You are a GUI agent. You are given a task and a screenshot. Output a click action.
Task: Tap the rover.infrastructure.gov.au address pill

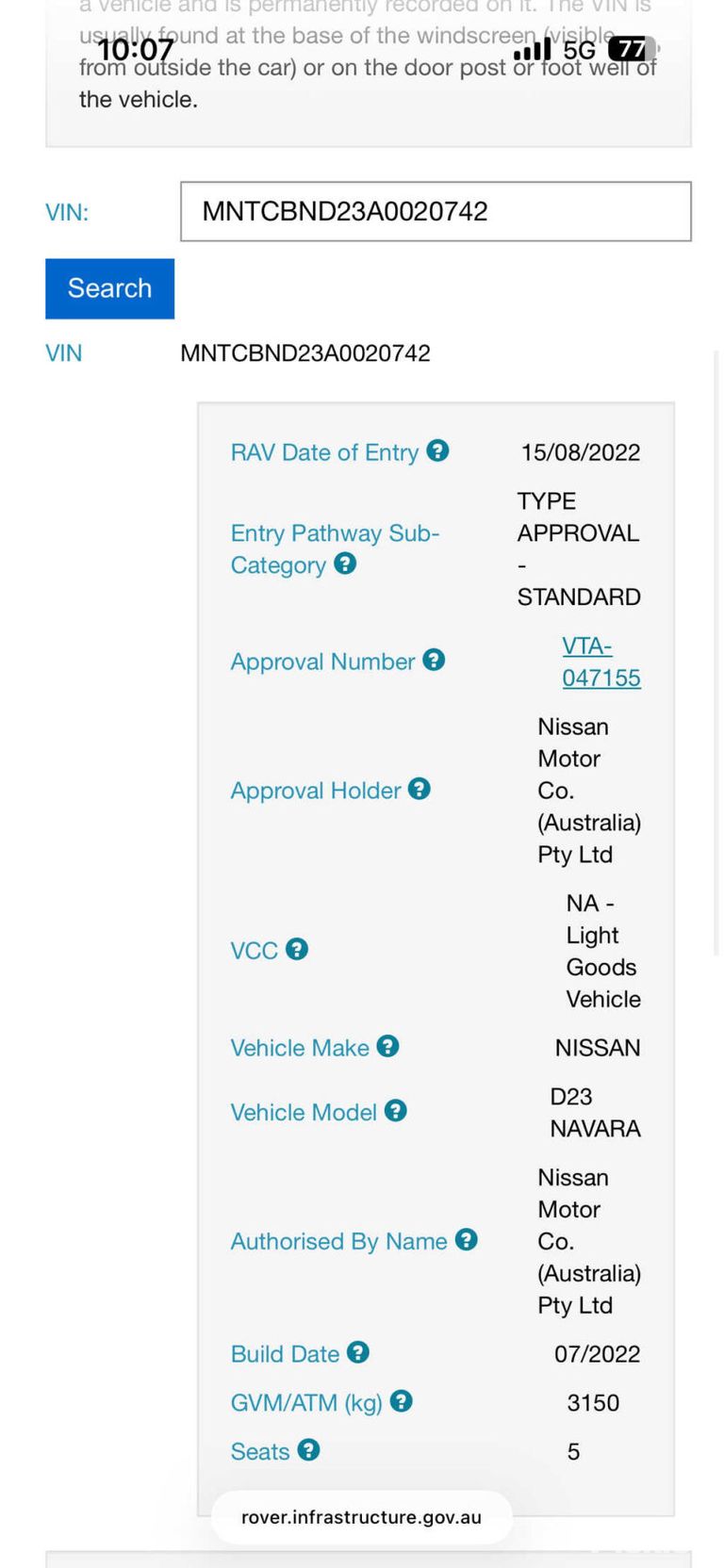click(x=361, y=1517)
